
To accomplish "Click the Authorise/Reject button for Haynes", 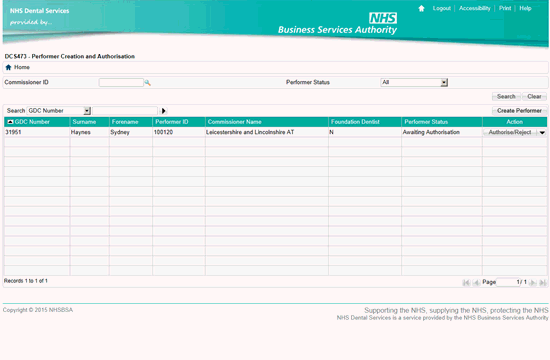I will [x=510, y=133].
